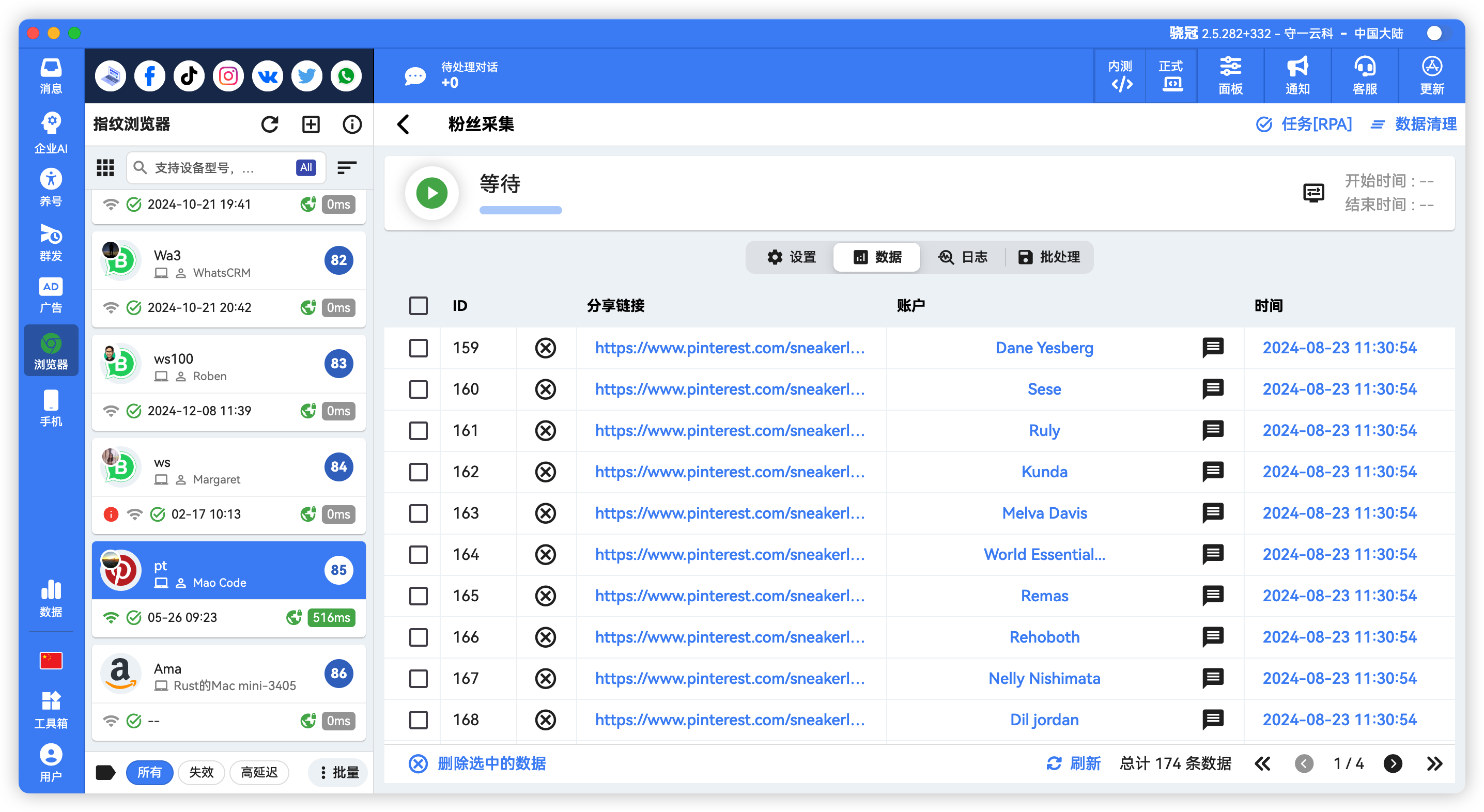The height and width of the screenshot is (812, 1484).
Task: Open the All filter dropdown in search
Action: (x=305, y=167)
